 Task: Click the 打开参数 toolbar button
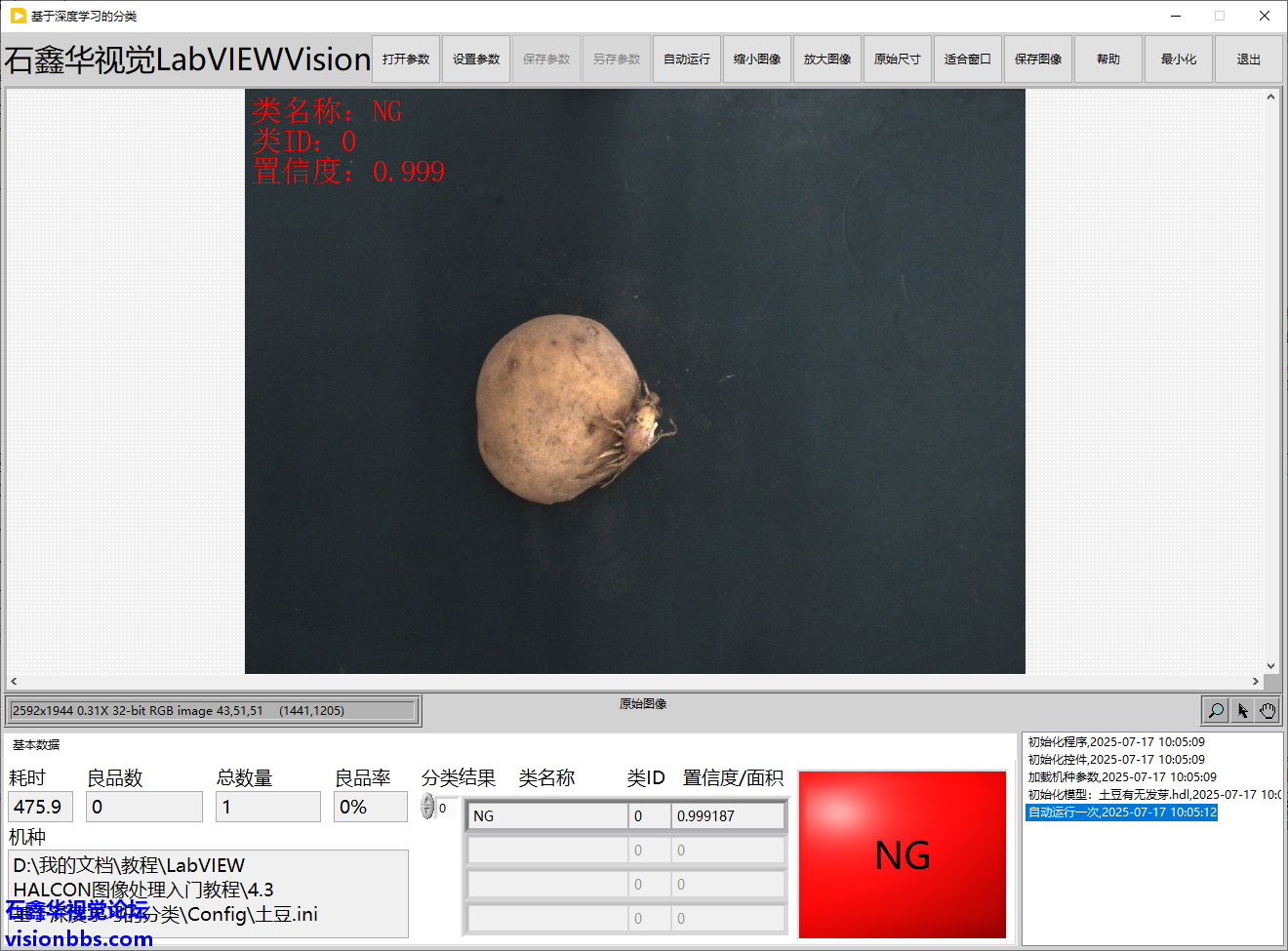coord(406,59)
